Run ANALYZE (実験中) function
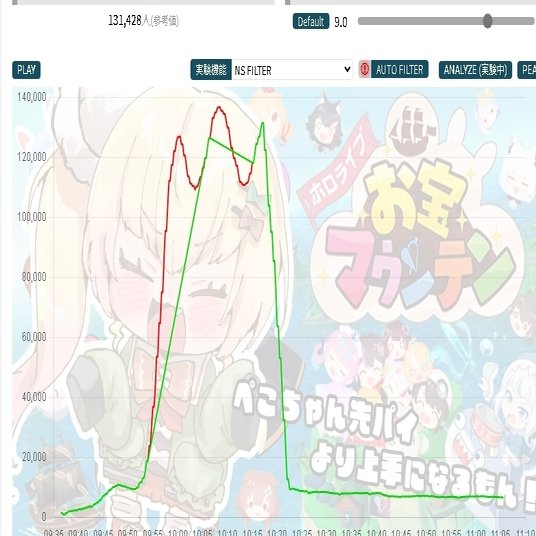Image resolution: width=536 pixels, height=536 pixels. [x=475, y=70]
